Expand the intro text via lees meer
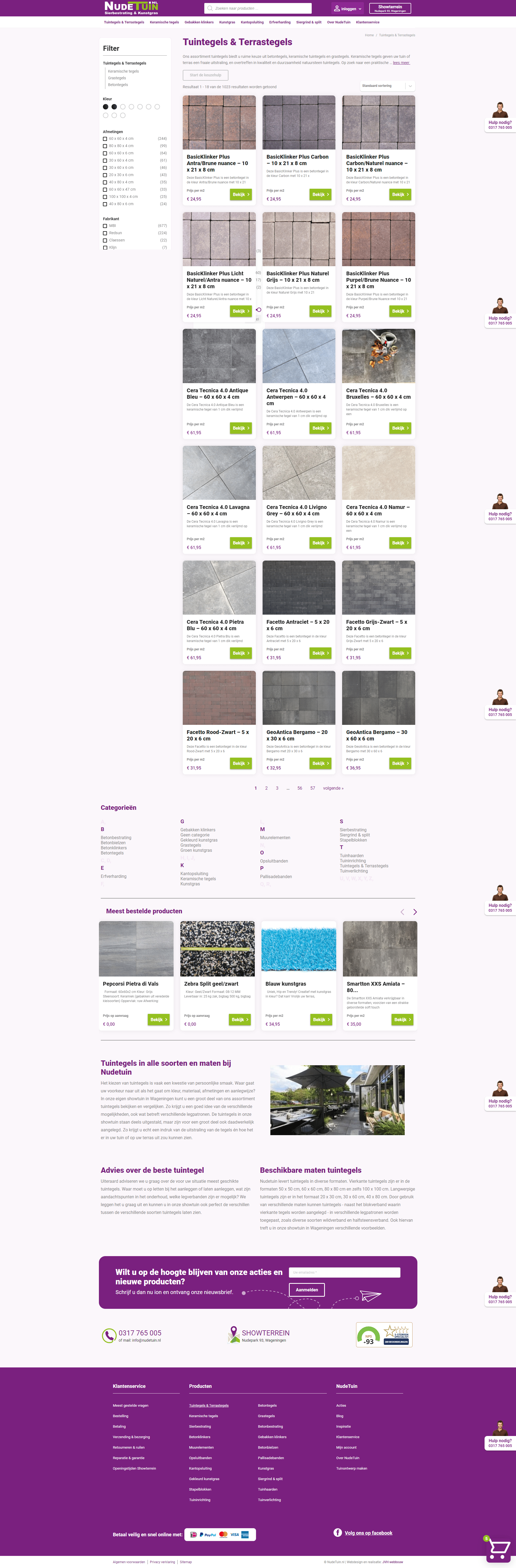The image size is (516, 1568). (x=401, y=63)
